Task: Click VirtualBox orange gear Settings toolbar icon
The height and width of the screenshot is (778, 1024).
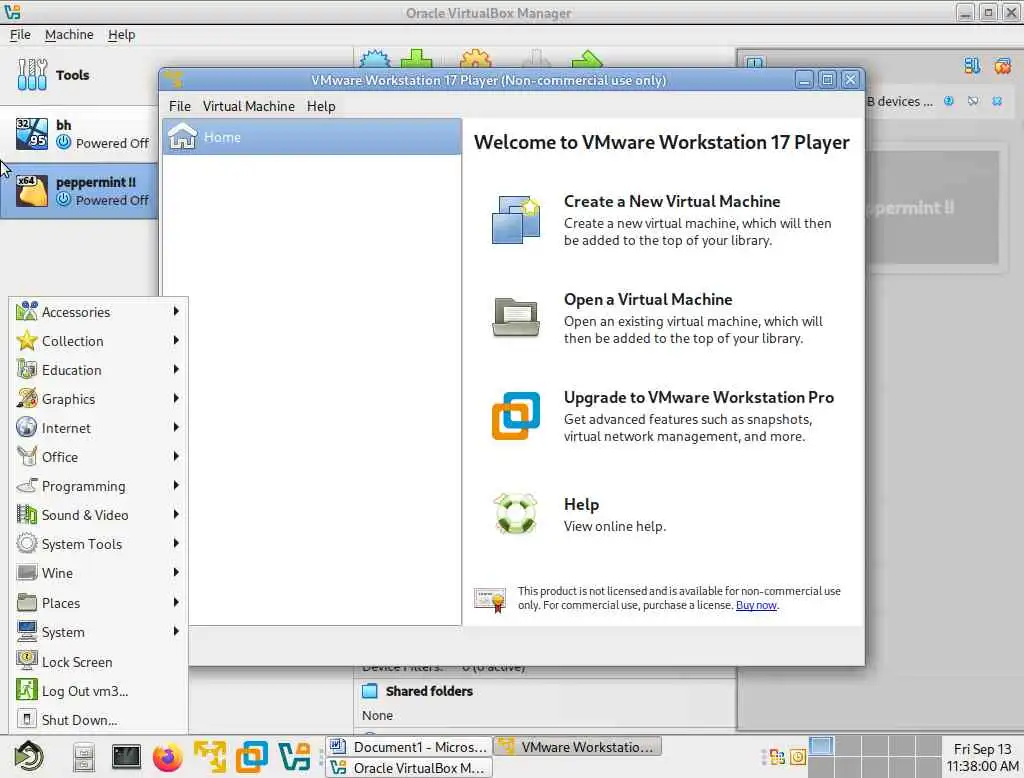Action: tap(475, 59)
